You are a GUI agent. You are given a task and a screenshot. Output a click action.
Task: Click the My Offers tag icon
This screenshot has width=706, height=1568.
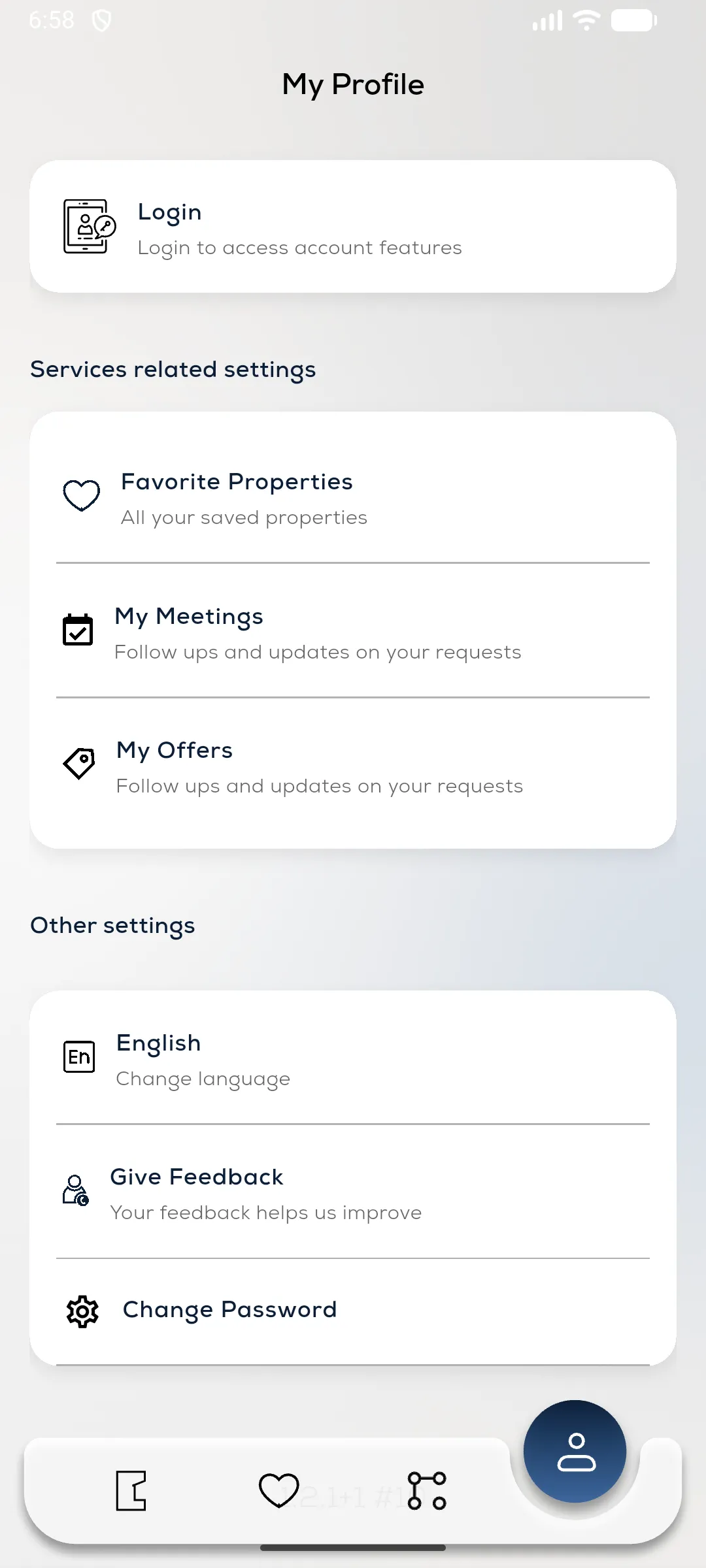pos(80,763)
